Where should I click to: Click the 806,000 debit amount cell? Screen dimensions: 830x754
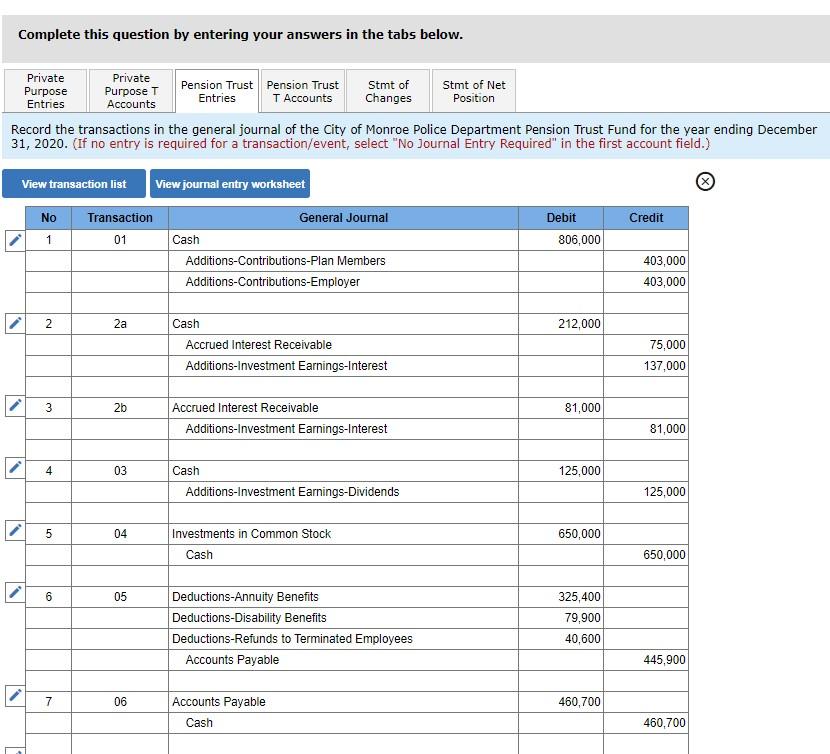[561, 239]
